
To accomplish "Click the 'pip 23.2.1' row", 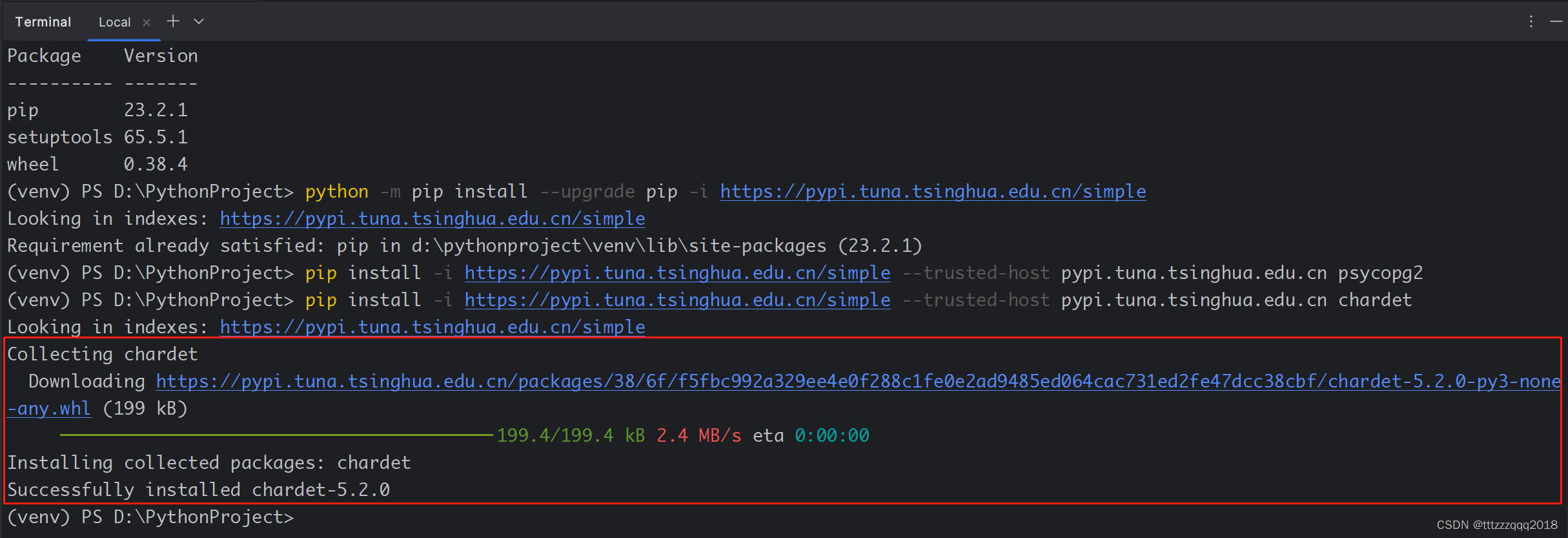I will tap(97, 110).
